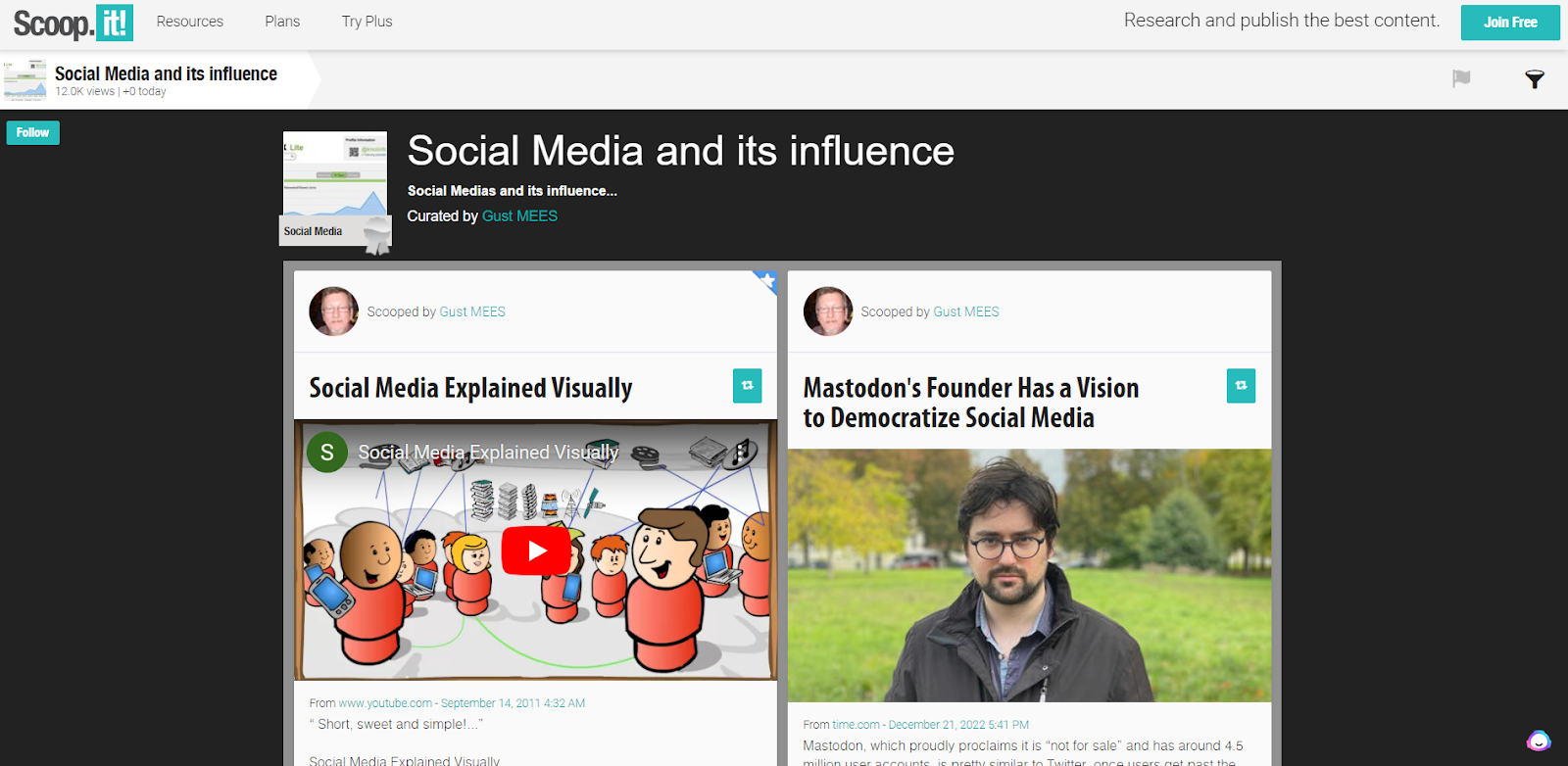Open the flag report icon
This screenshot has height=766, width=1568.
1461,78
